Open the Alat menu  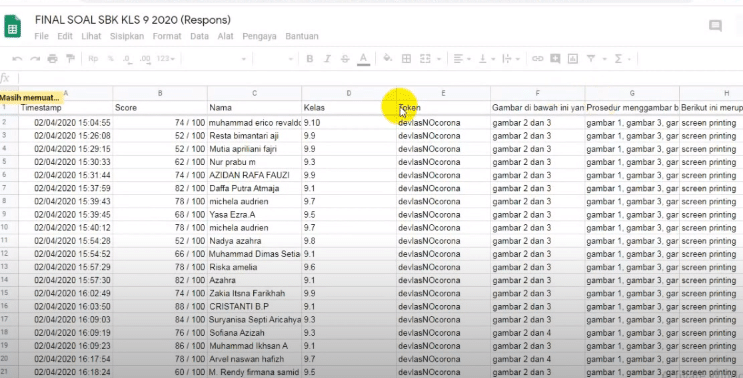coord(226,36)
